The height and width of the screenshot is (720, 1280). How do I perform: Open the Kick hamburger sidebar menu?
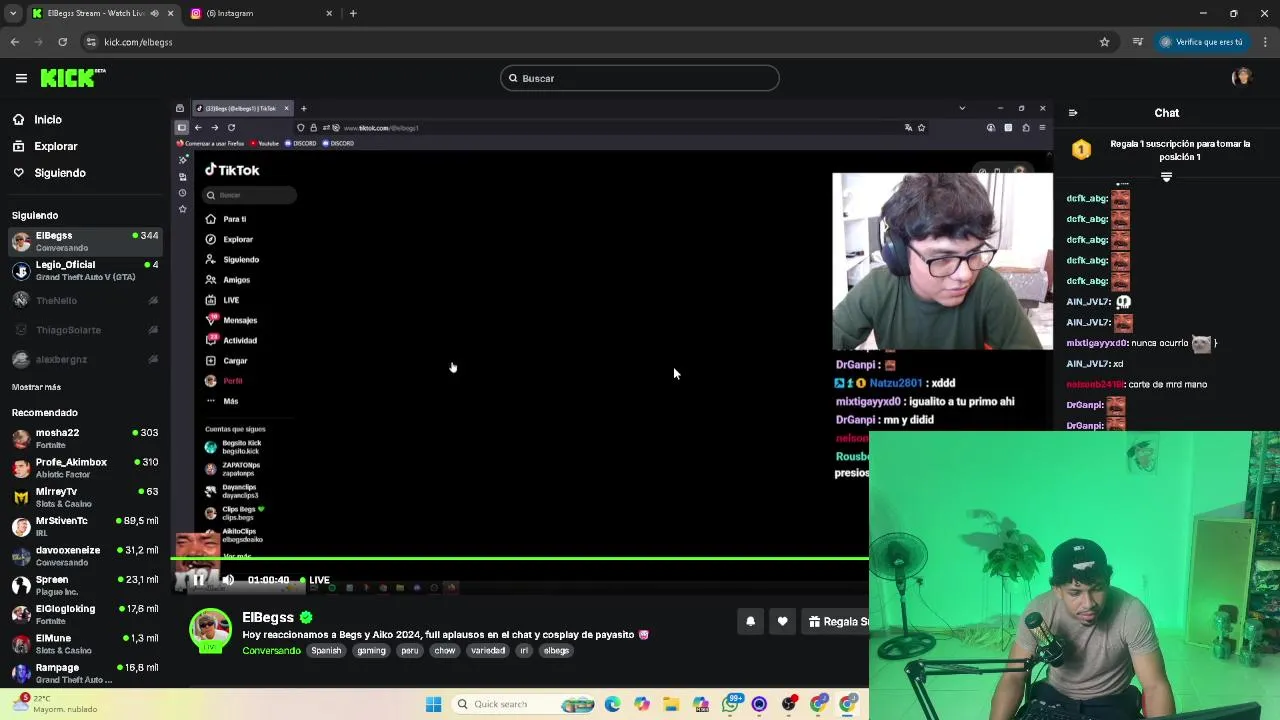[21, 78]
